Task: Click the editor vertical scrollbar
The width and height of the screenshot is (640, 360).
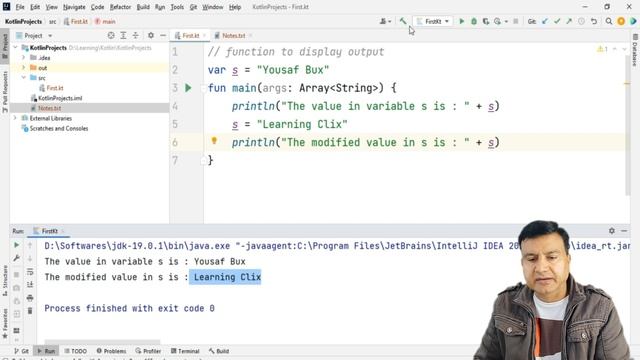Action: coord(627,124)
